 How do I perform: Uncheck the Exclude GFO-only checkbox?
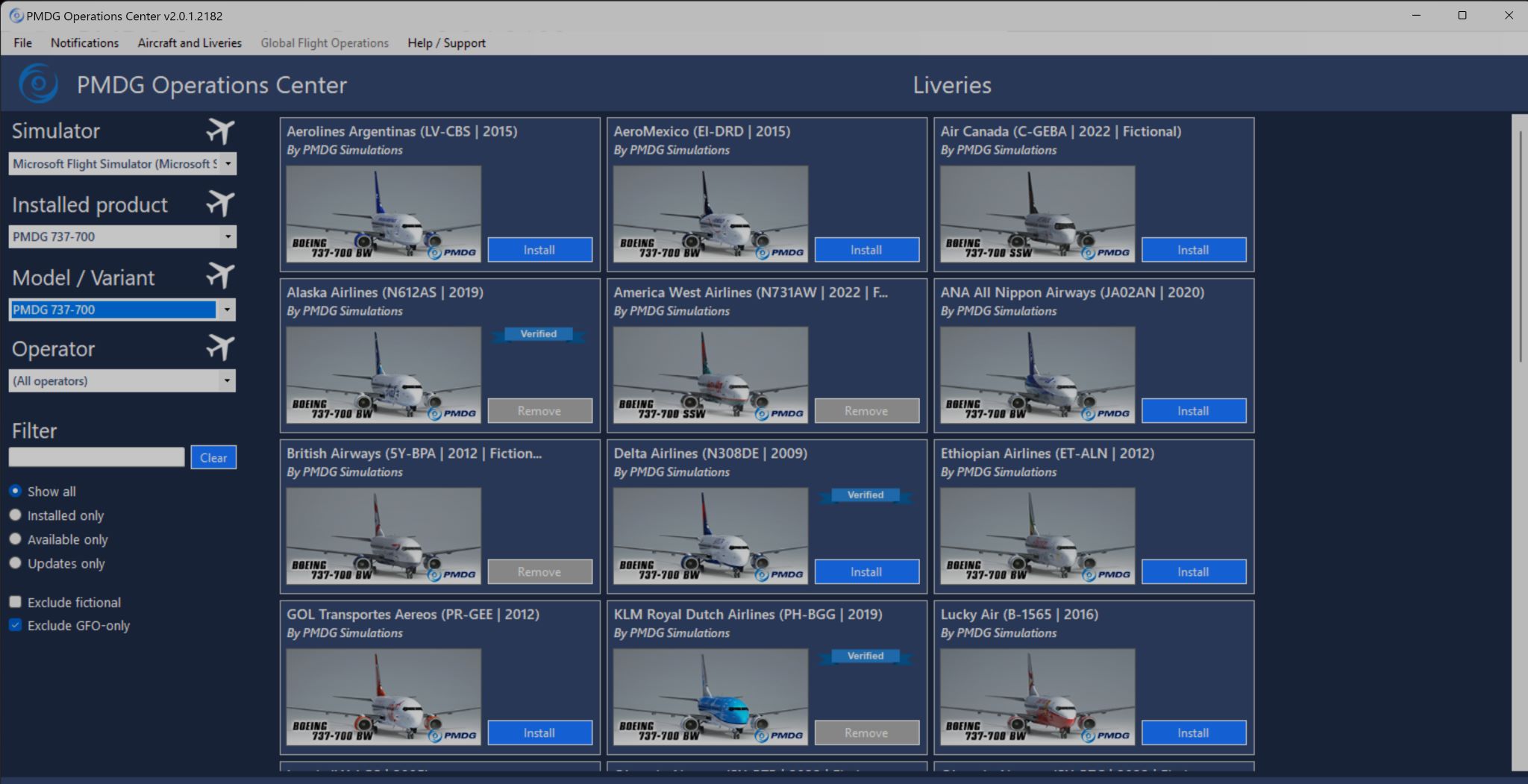15,625
